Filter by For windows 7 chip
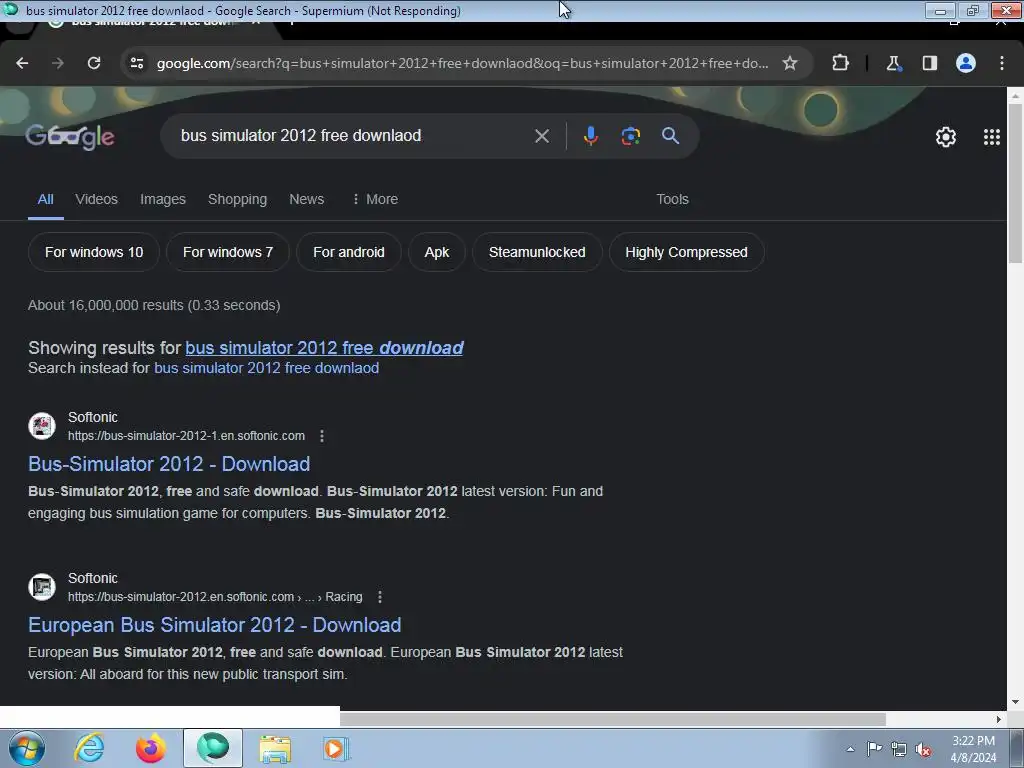1024x768 pixels. click(x=228, y=252)
